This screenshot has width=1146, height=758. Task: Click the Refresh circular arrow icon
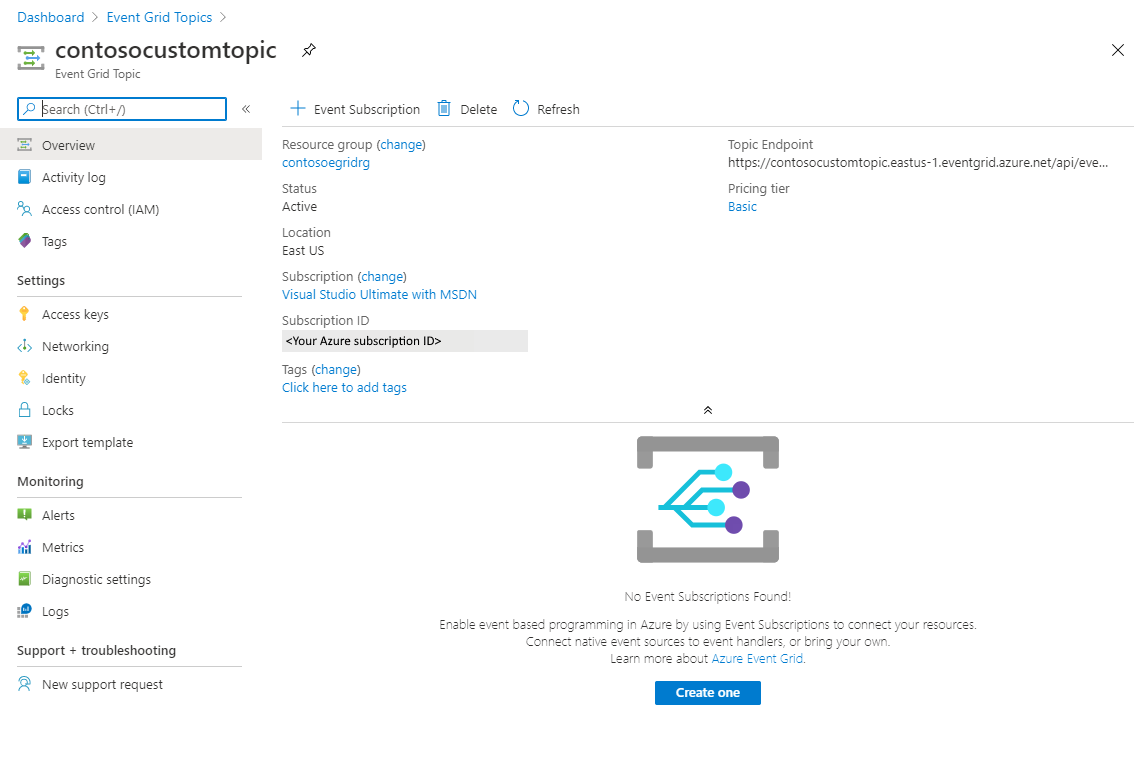[x=520, y=109]
